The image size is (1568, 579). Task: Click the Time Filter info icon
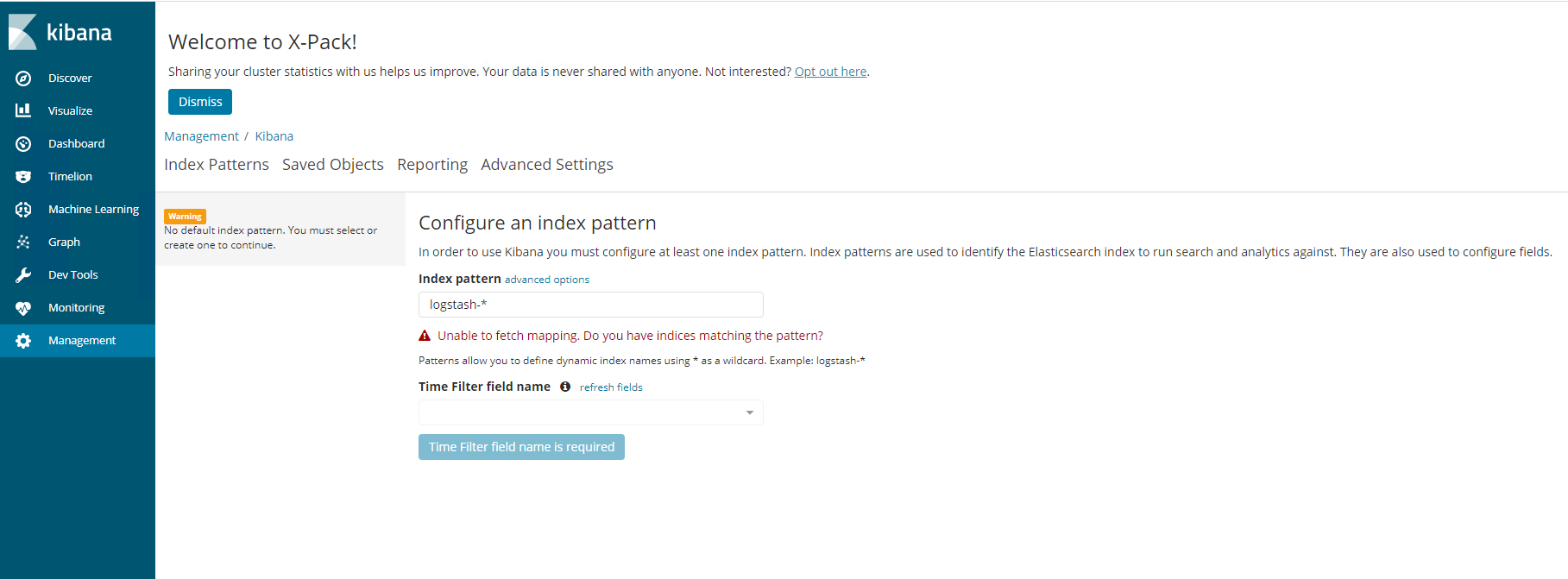[x=565, y=387]
